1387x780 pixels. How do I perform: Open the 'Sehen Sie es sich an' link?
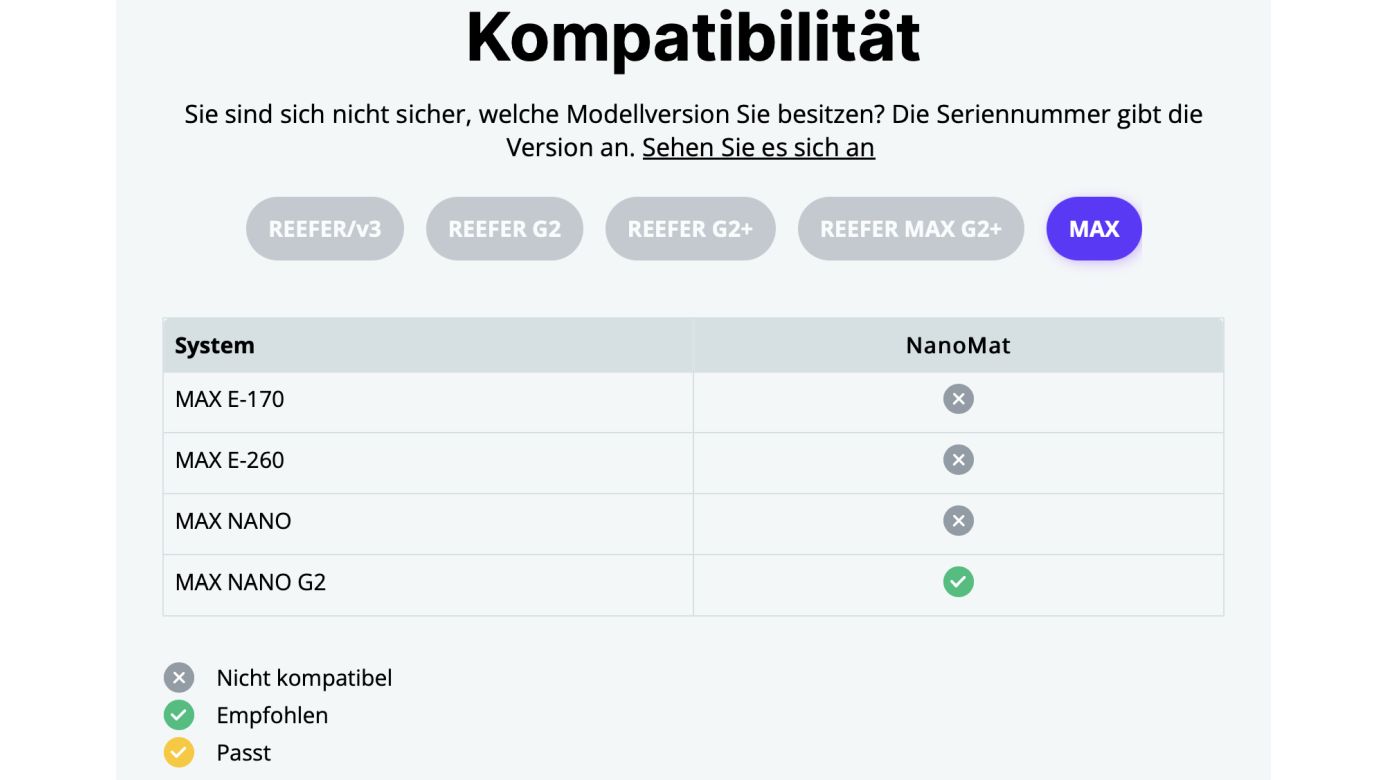[x=758, y=148]
